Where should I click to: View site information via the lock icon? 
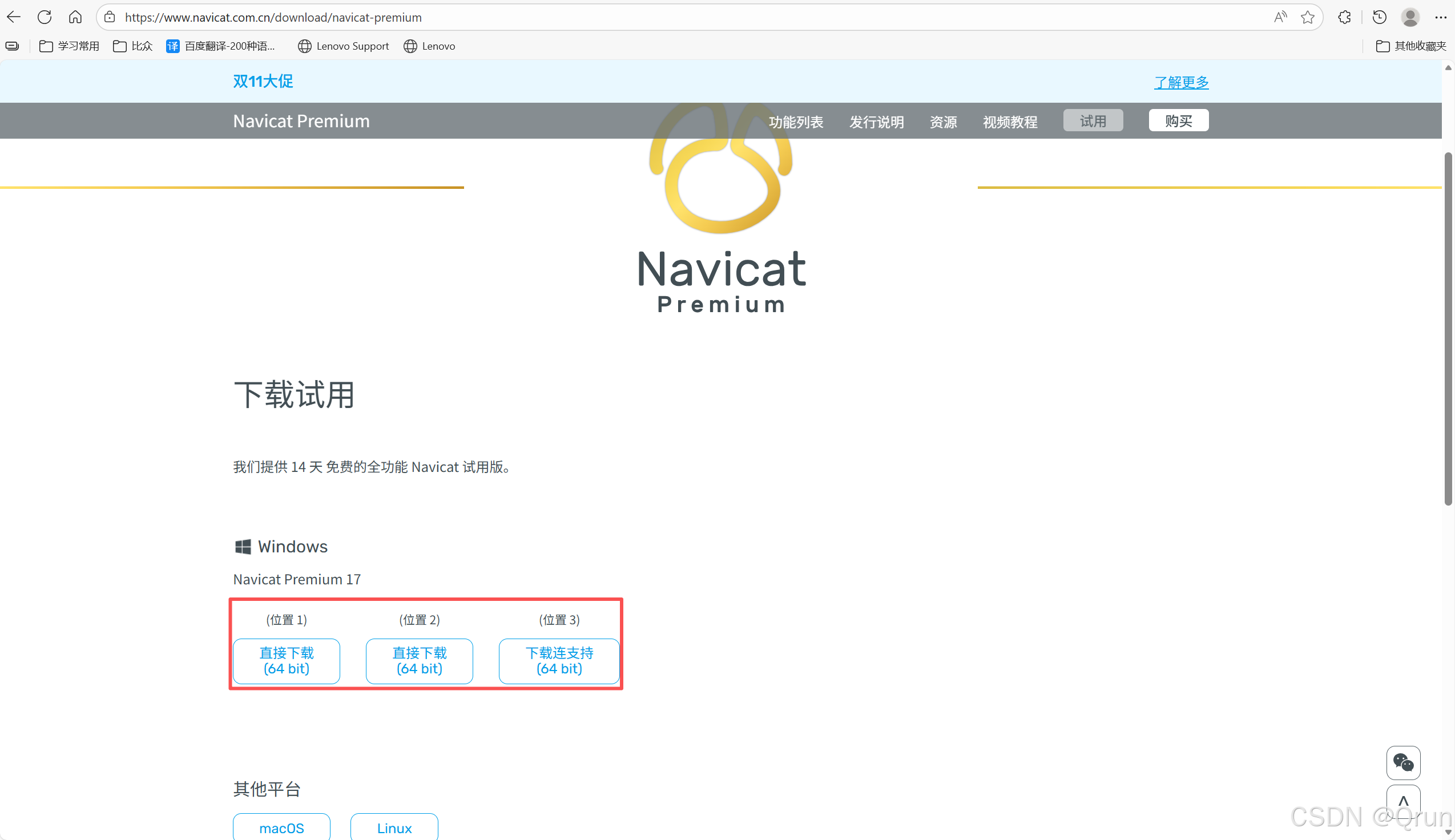tap(110, 17)
